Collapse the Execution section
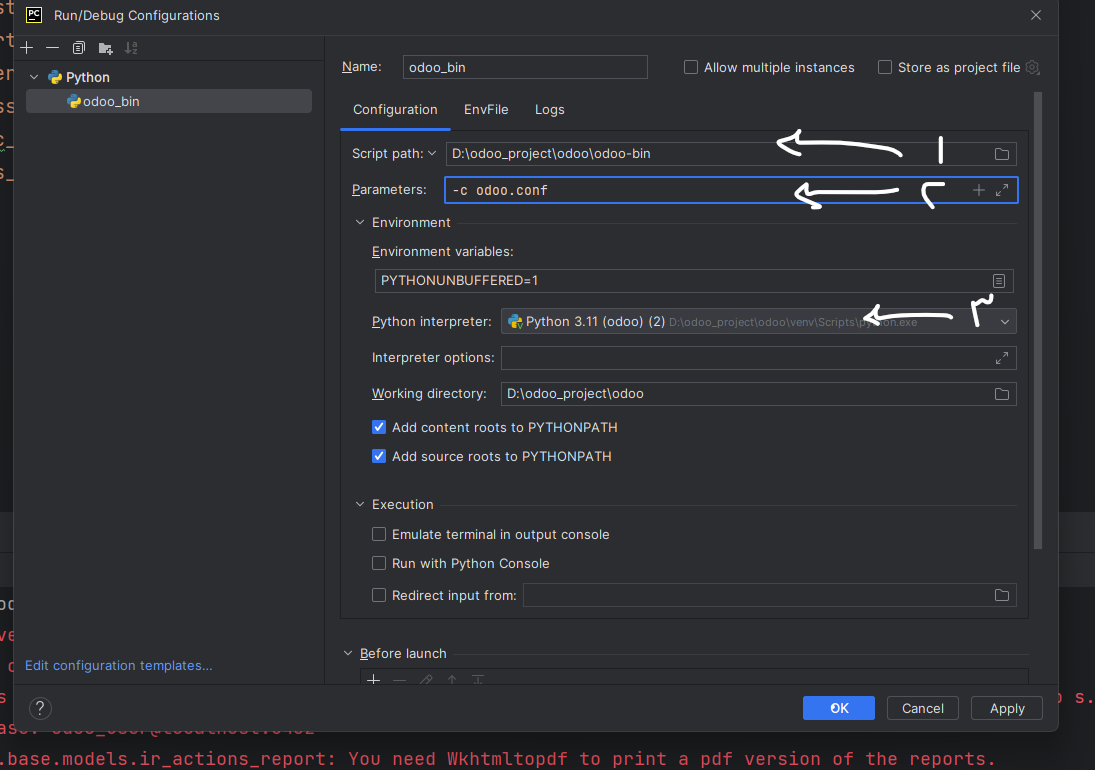This screenshot has width=1095, height=770. pos(360,504)
